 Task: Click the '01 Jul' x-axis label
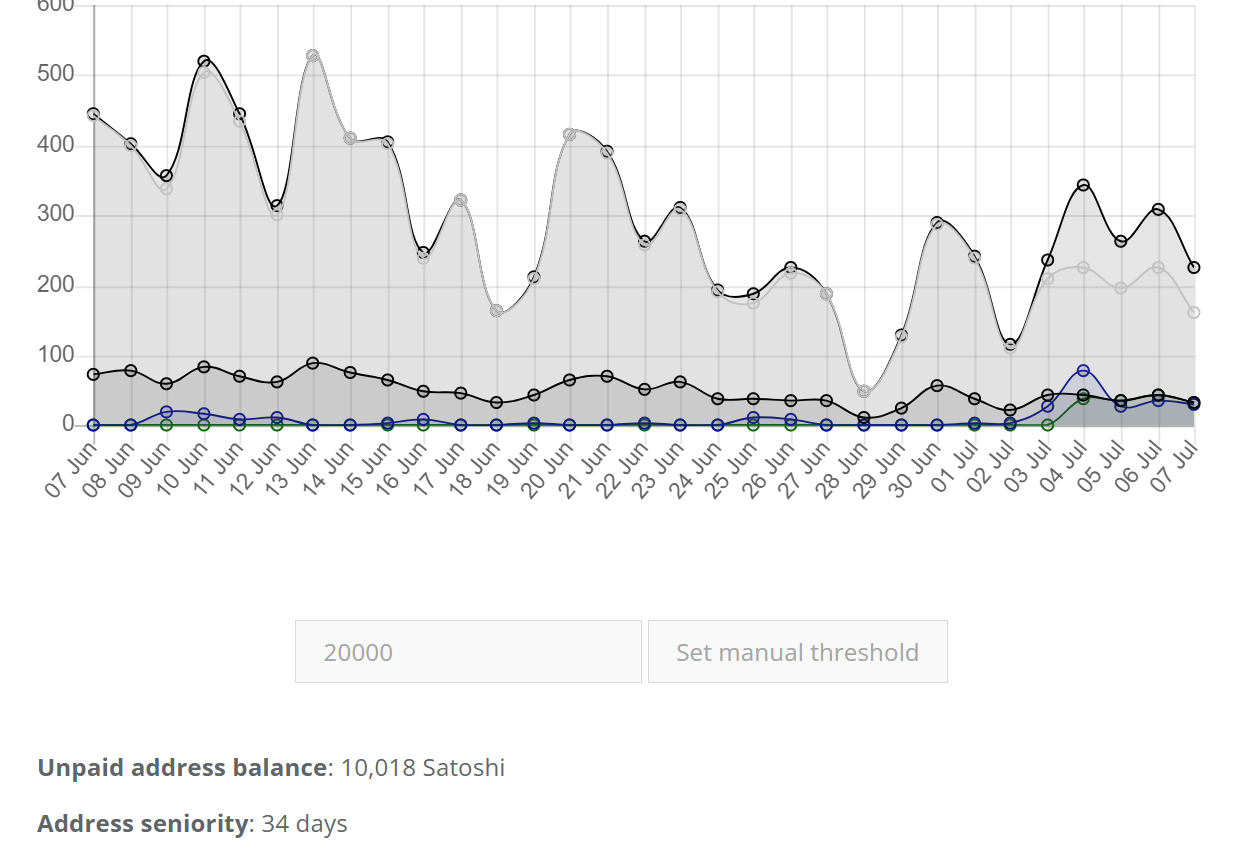pos(953,469)
